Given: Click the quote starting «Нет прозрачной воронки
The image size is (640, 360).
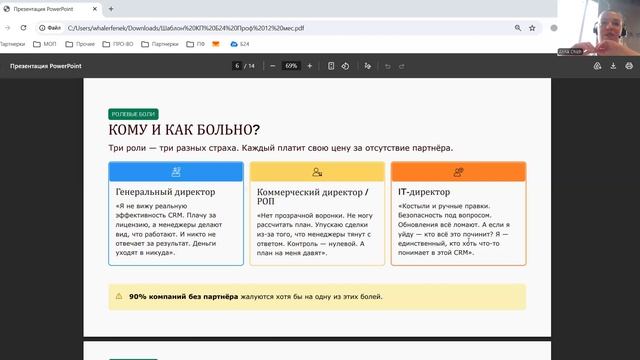Looking at the screenshot, I should (x=315, y=234).
